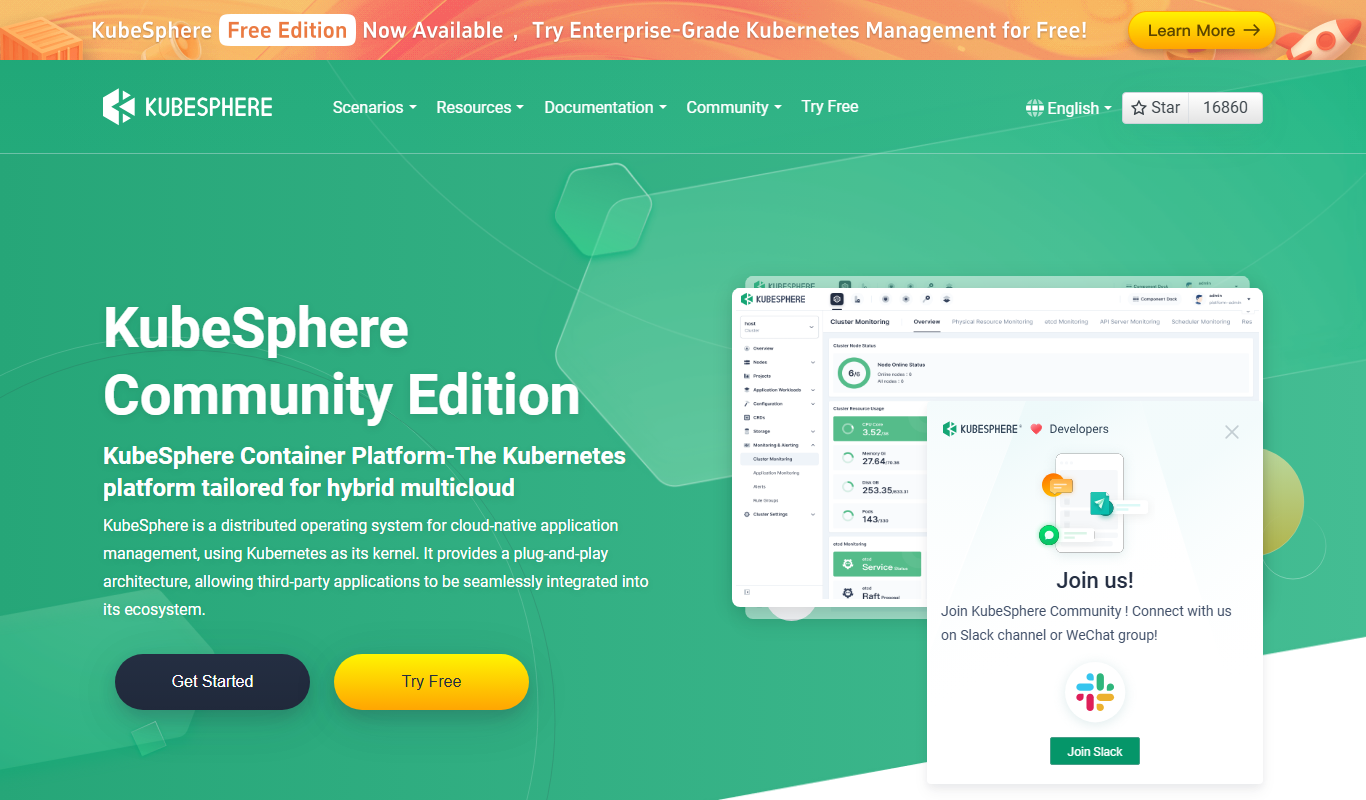1366x800 pixels.
Task: Click Projects icon in dashboard sidebar
Action: pyautogui.click(x=747, y=376)
